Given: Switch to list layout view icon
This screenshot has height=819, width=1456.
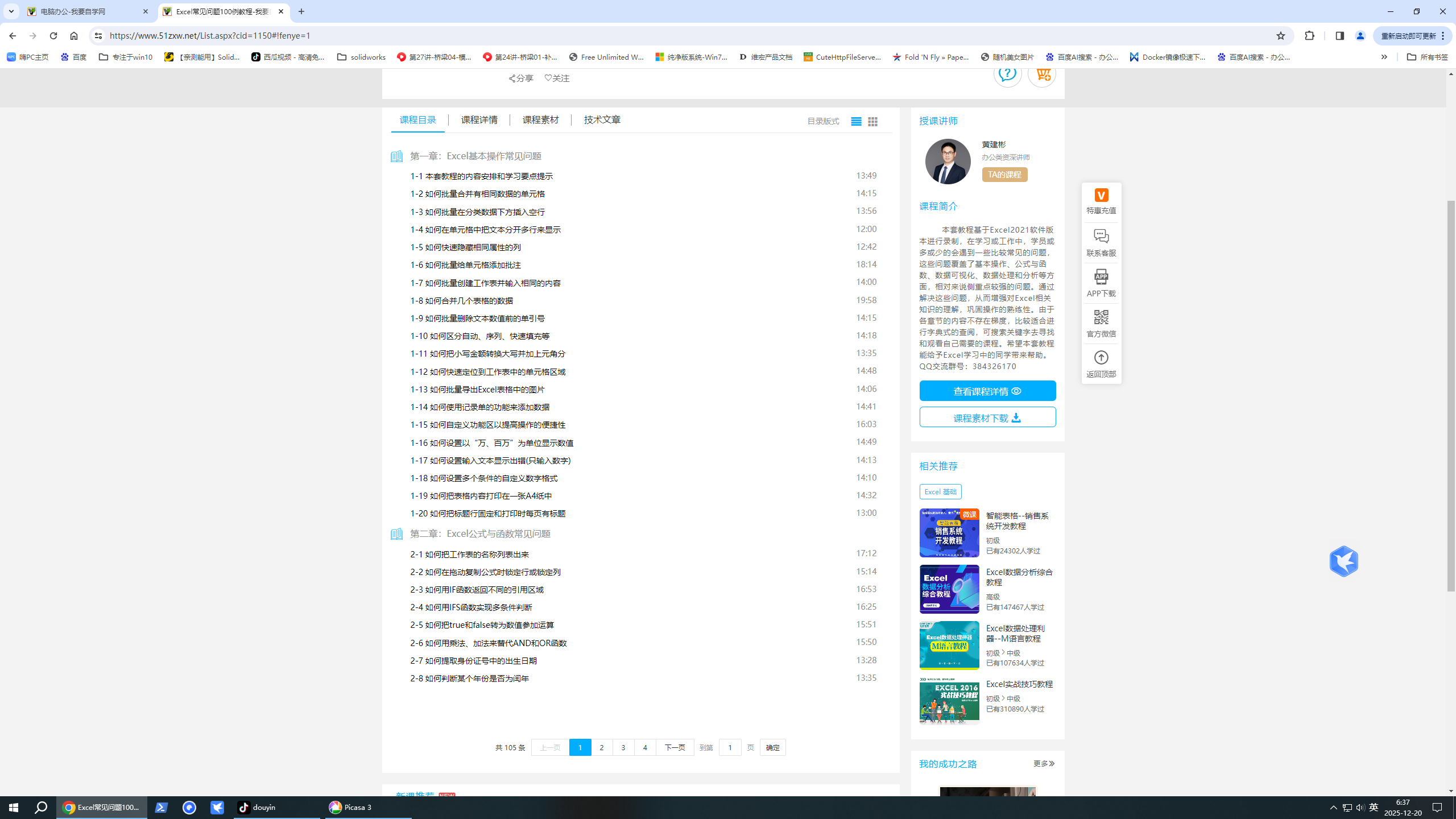Looking at the screenshot, I should click(x=856, y=121).
